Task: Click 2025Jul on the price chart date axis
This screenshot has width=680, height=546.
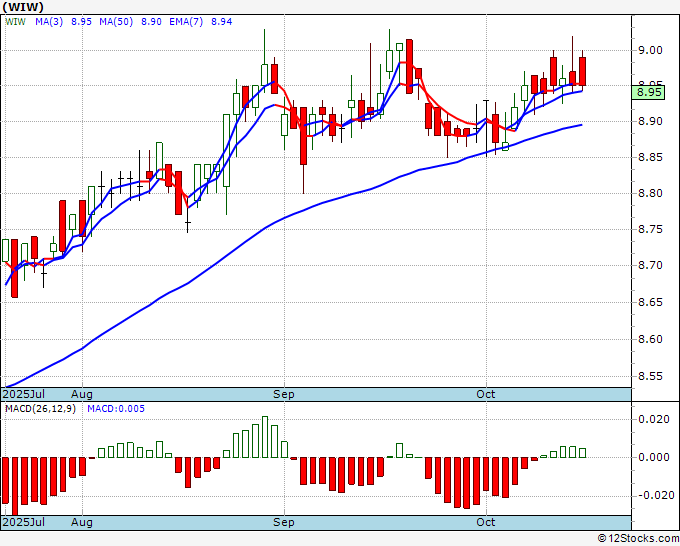Action: click(x=24, y=394)
